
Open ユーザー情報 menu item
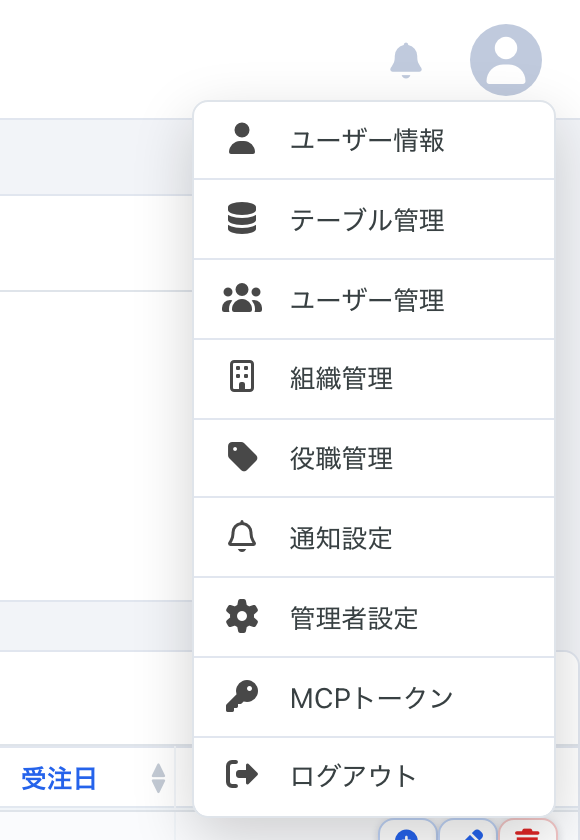tap(374, 140)
